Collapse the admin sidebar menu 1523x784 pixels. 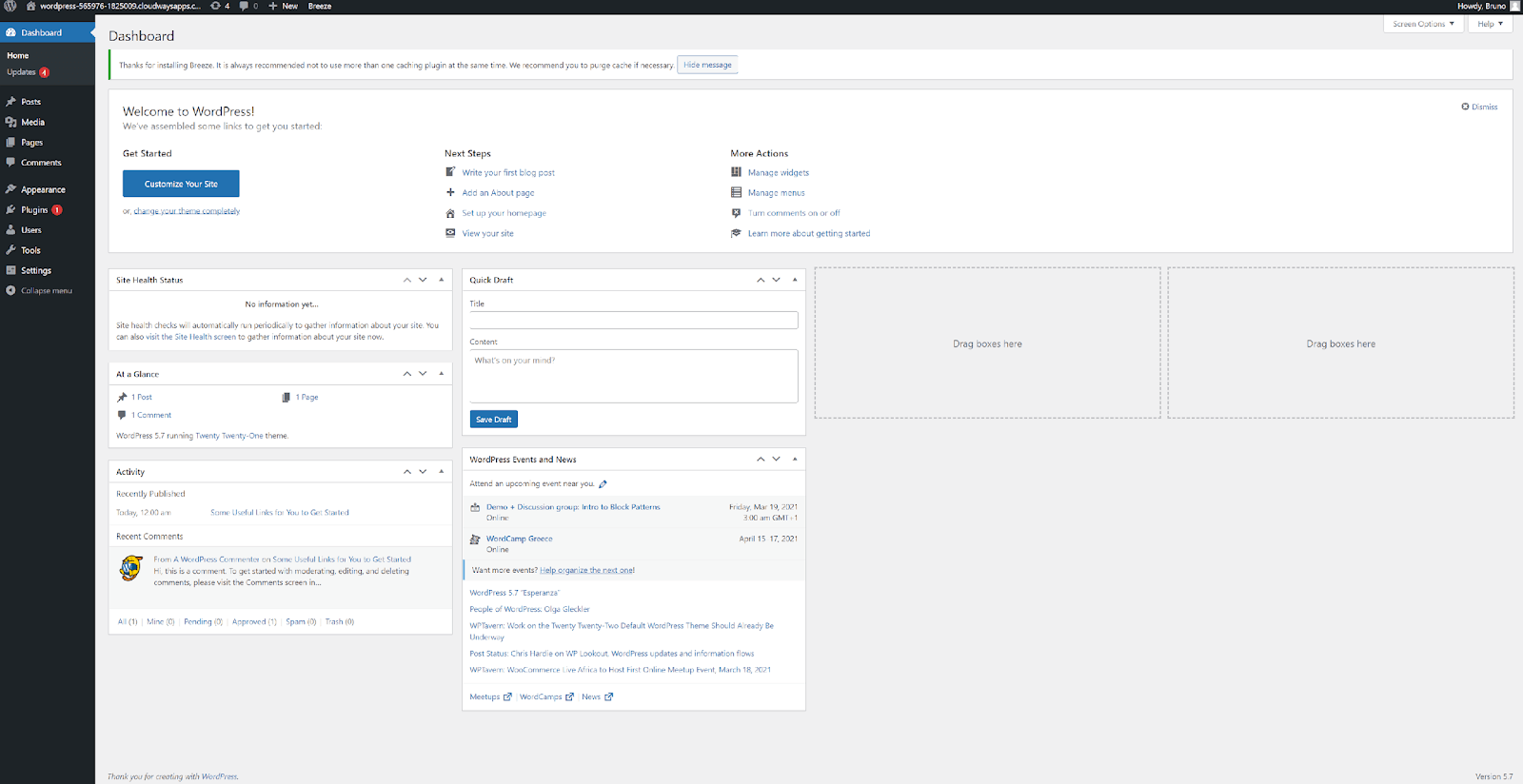pyautogui.click(x=46, y=291)
